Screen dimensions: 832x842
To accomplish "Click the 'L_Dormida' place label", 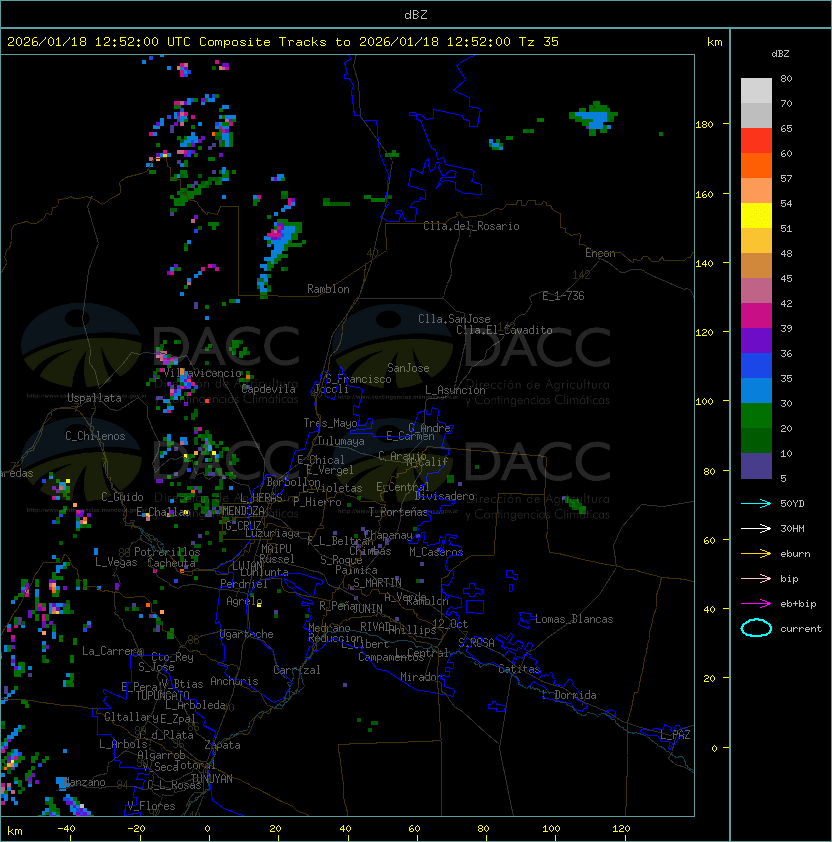I will pos(569,695).
